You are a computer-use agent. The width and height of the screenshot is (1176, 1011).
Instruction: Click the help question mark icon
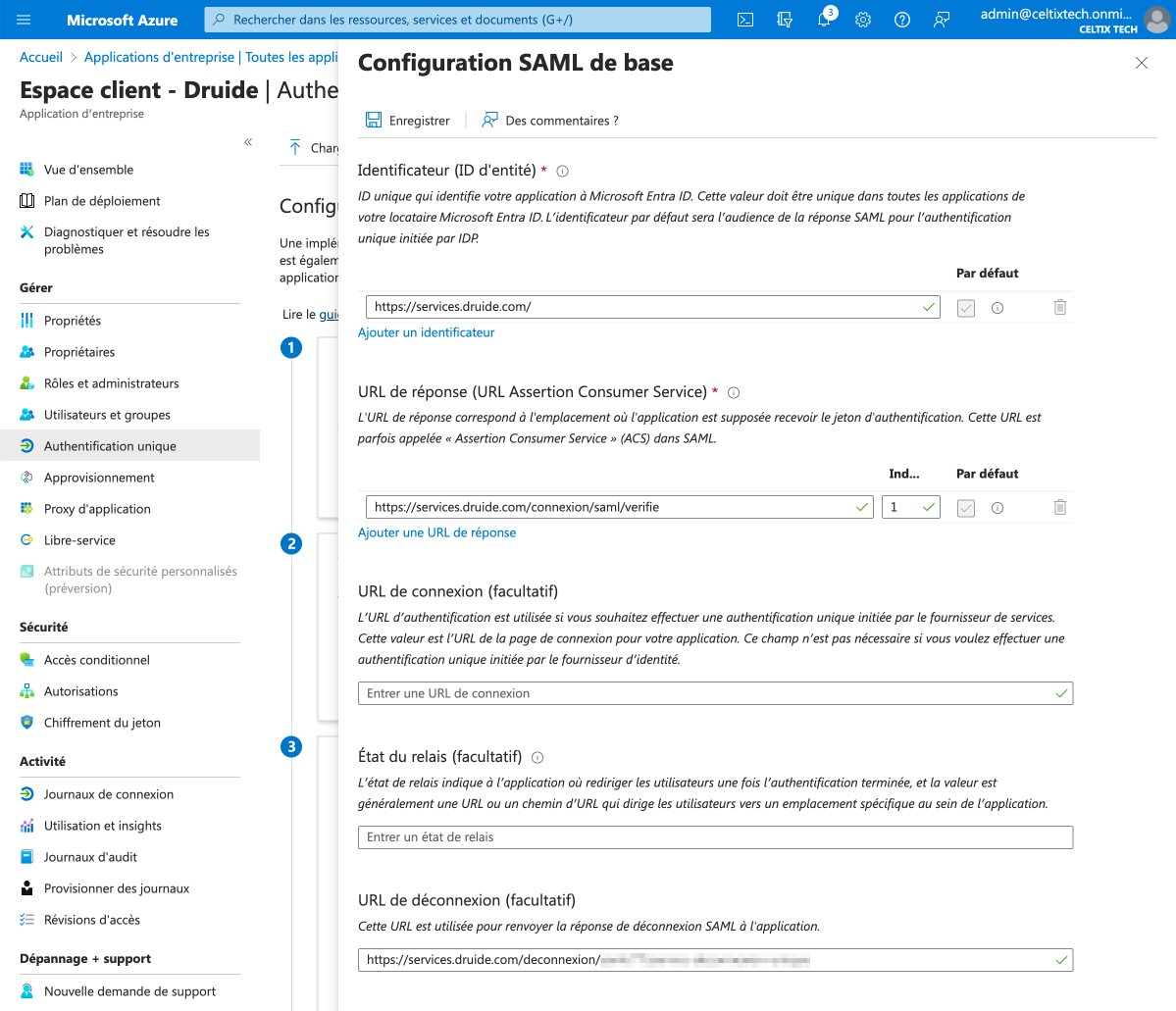click(902, 20)
